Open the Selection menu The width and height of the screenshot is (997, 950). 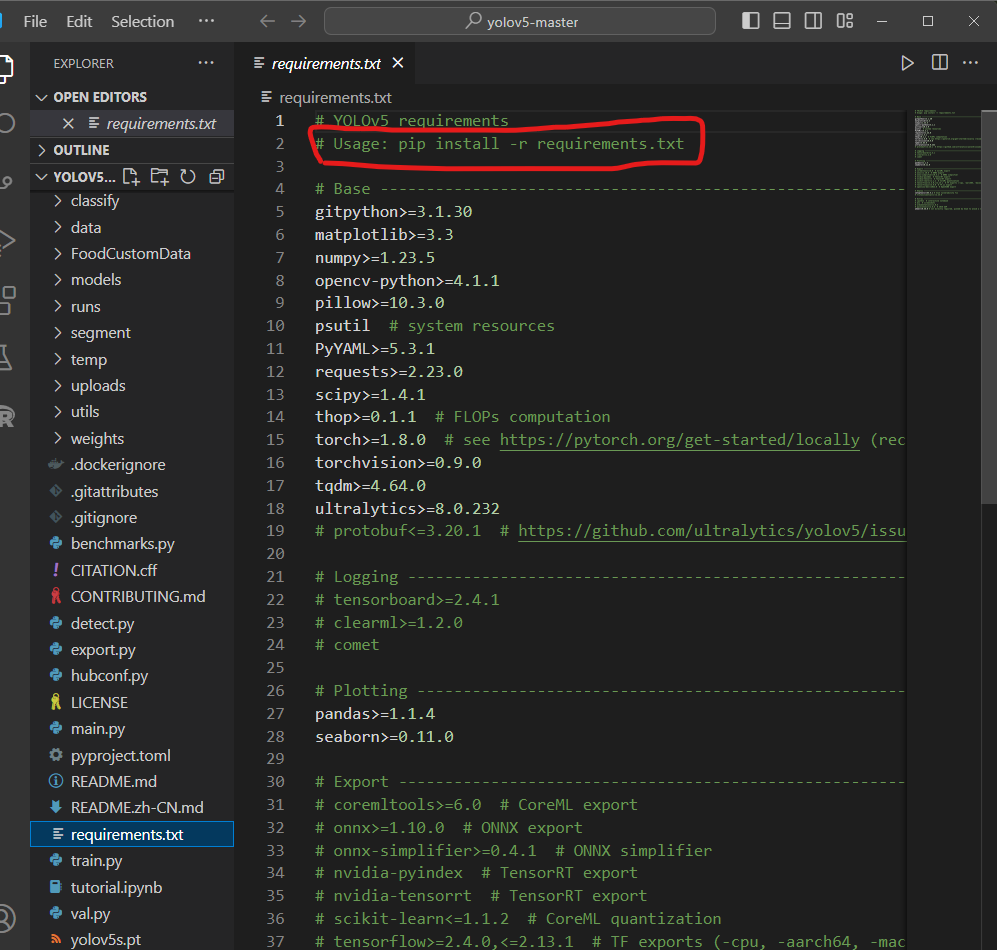point(142,22)
